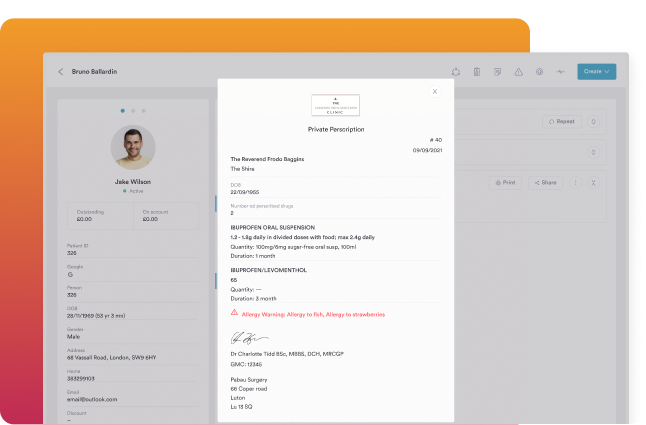
Task: Open the vitals pulse line icon
Action: click(560, 72)
